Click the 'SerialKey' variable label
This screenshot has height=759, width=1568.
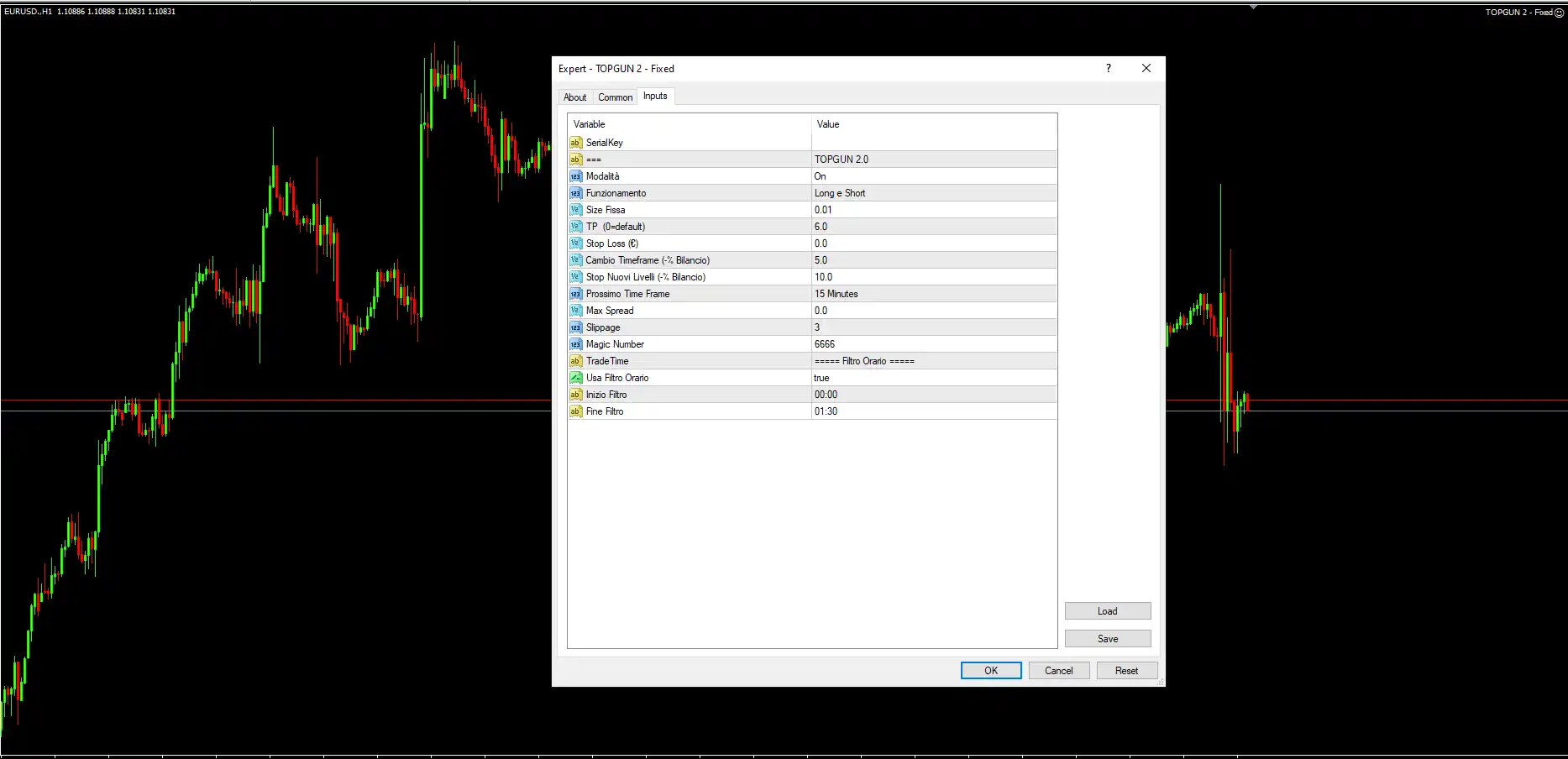[605, 143]
